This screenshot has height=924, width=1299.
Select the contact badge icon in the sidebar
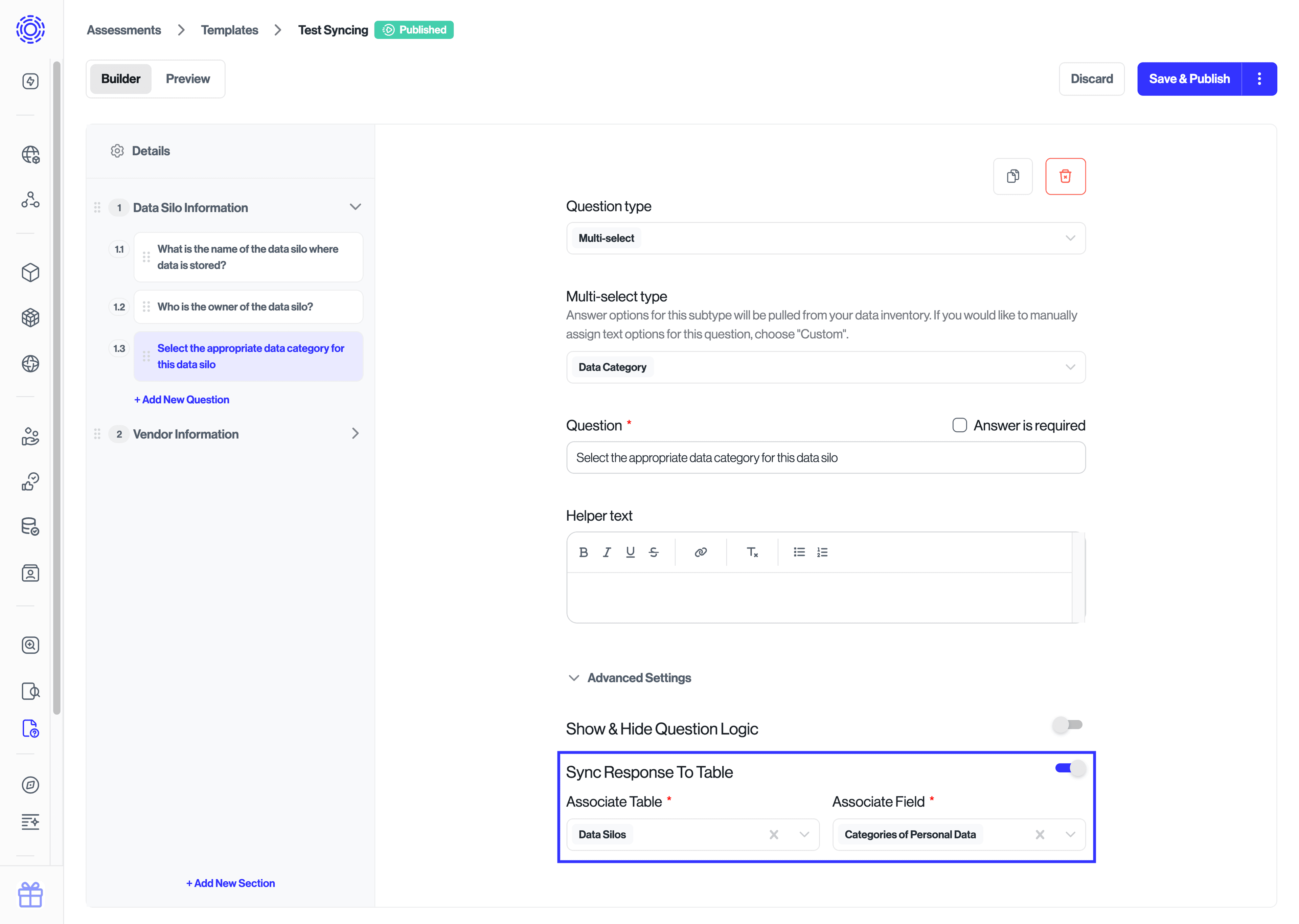pos(30,573)
